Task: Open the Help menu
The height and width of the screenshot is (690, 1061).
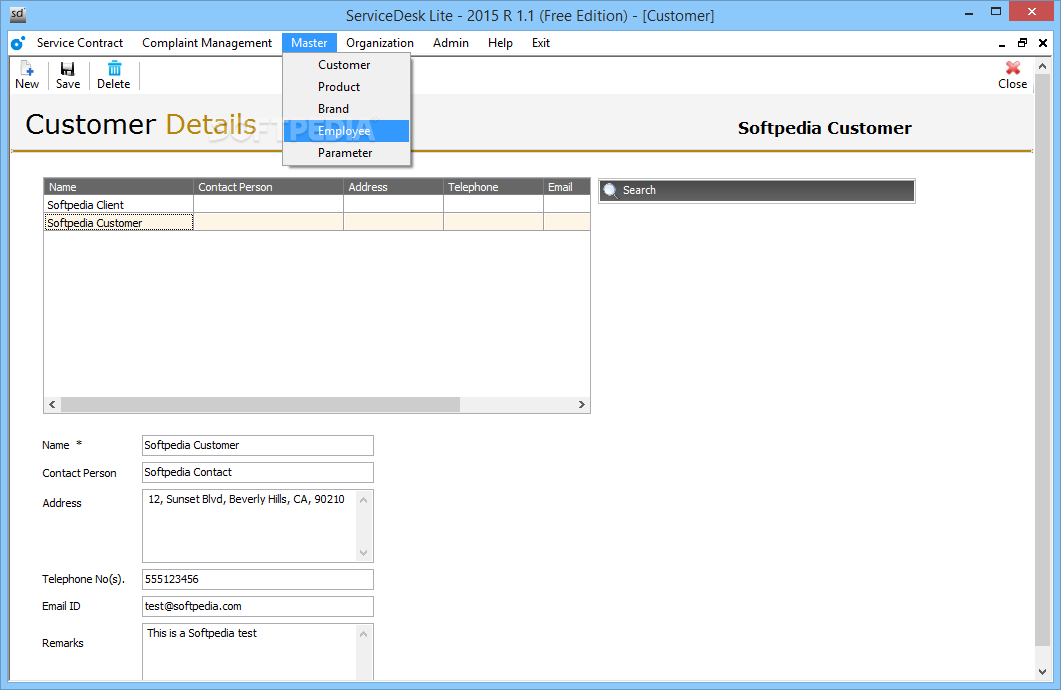Action: click(500, 43)
